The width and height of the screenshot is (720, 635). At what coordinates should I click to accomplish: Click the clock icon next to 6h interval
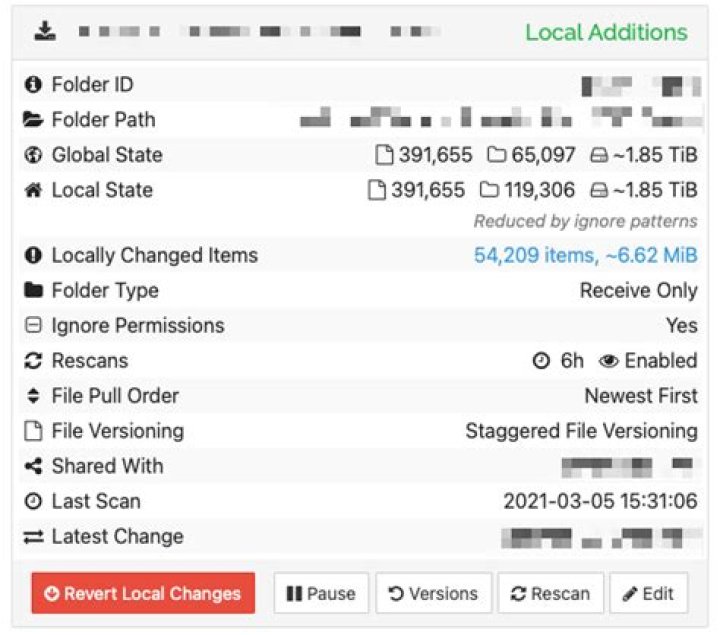pos(541,360)
